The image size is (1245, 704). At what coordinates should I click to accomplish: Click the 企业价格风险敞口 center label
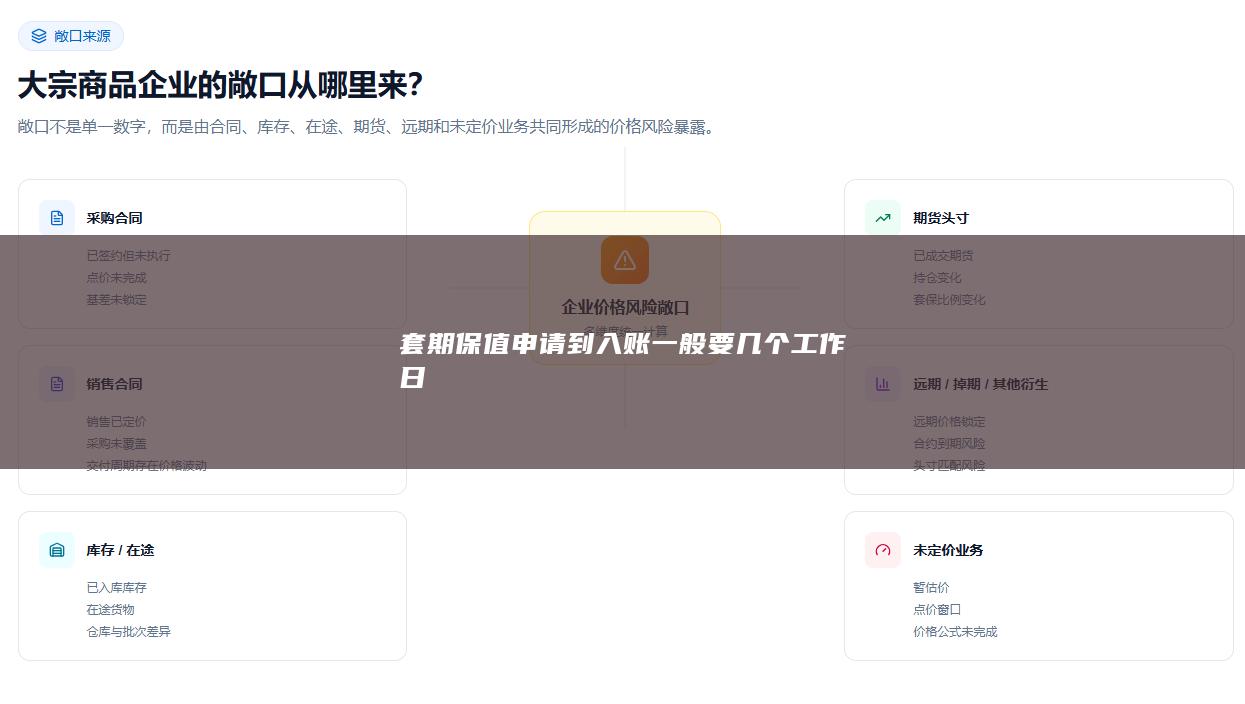tap(625, 307)
